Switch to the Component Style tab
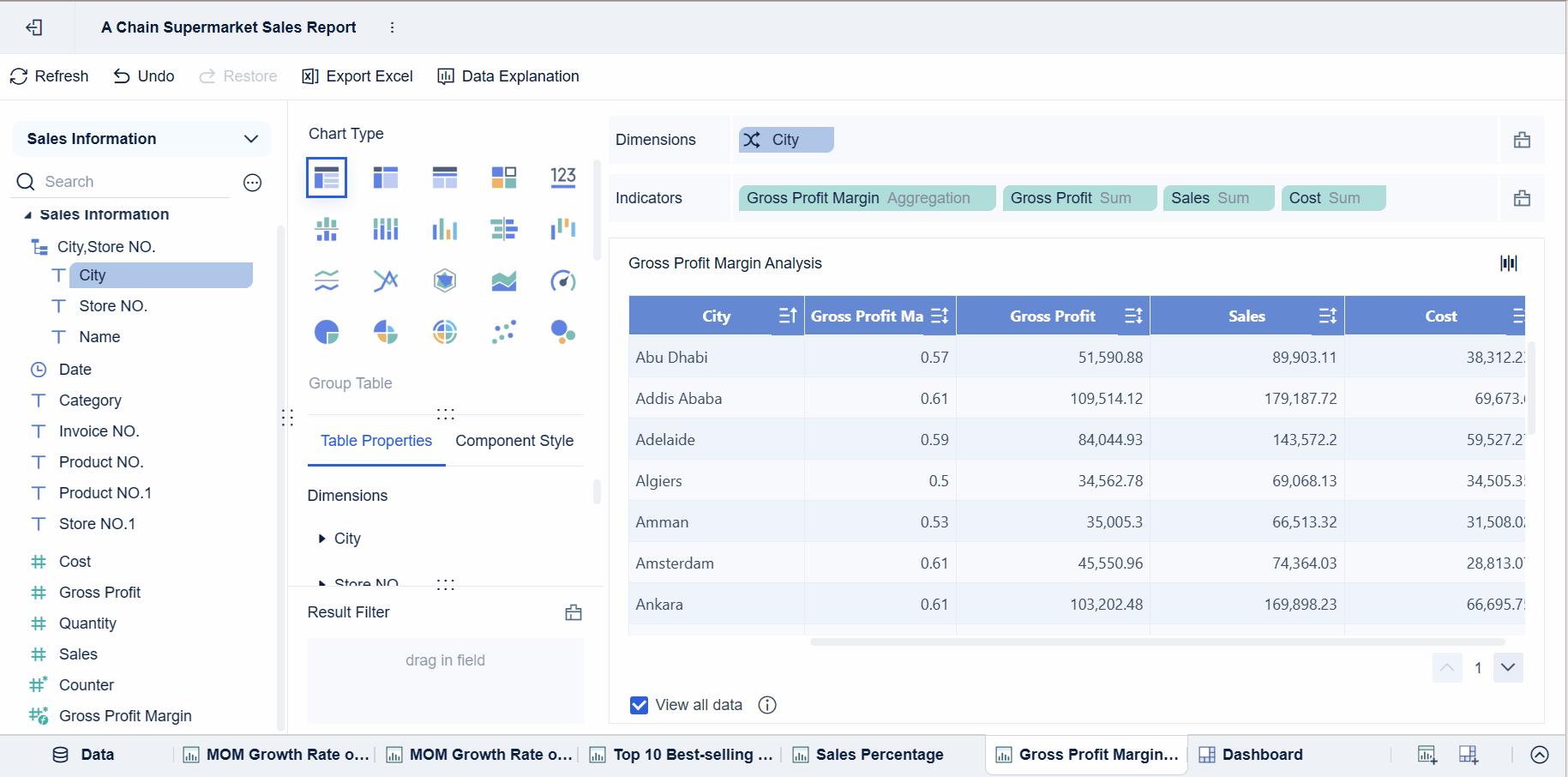Screen dimensions: 1568x777 click(514, 441)
